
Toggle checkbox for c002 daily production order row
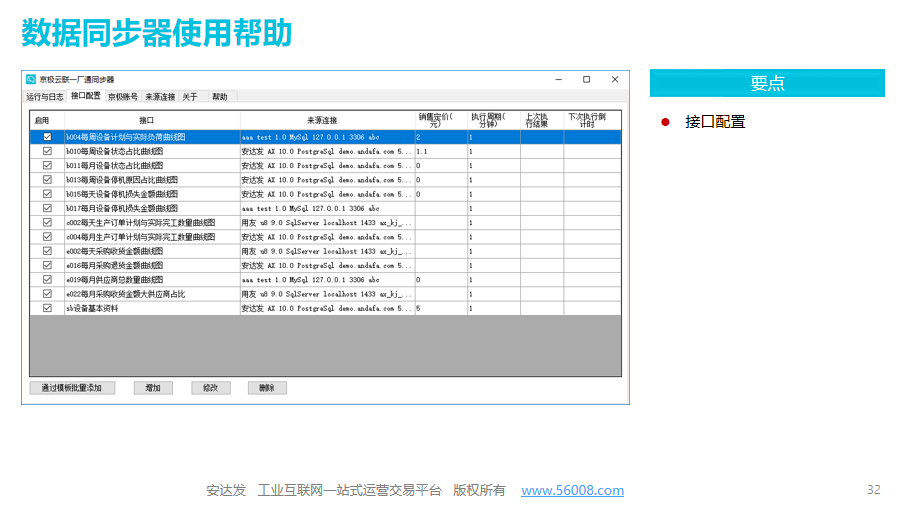[47, 223]
